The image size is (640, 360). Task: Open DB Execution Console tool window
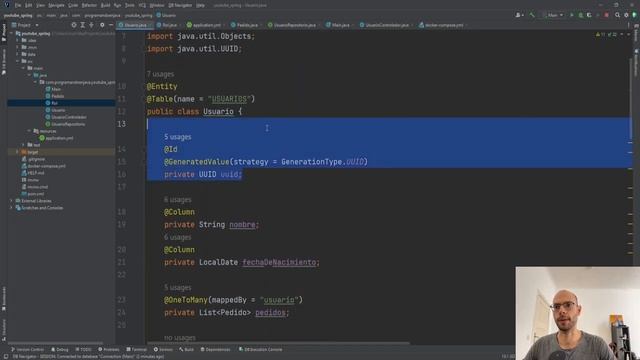coord(260,349)
